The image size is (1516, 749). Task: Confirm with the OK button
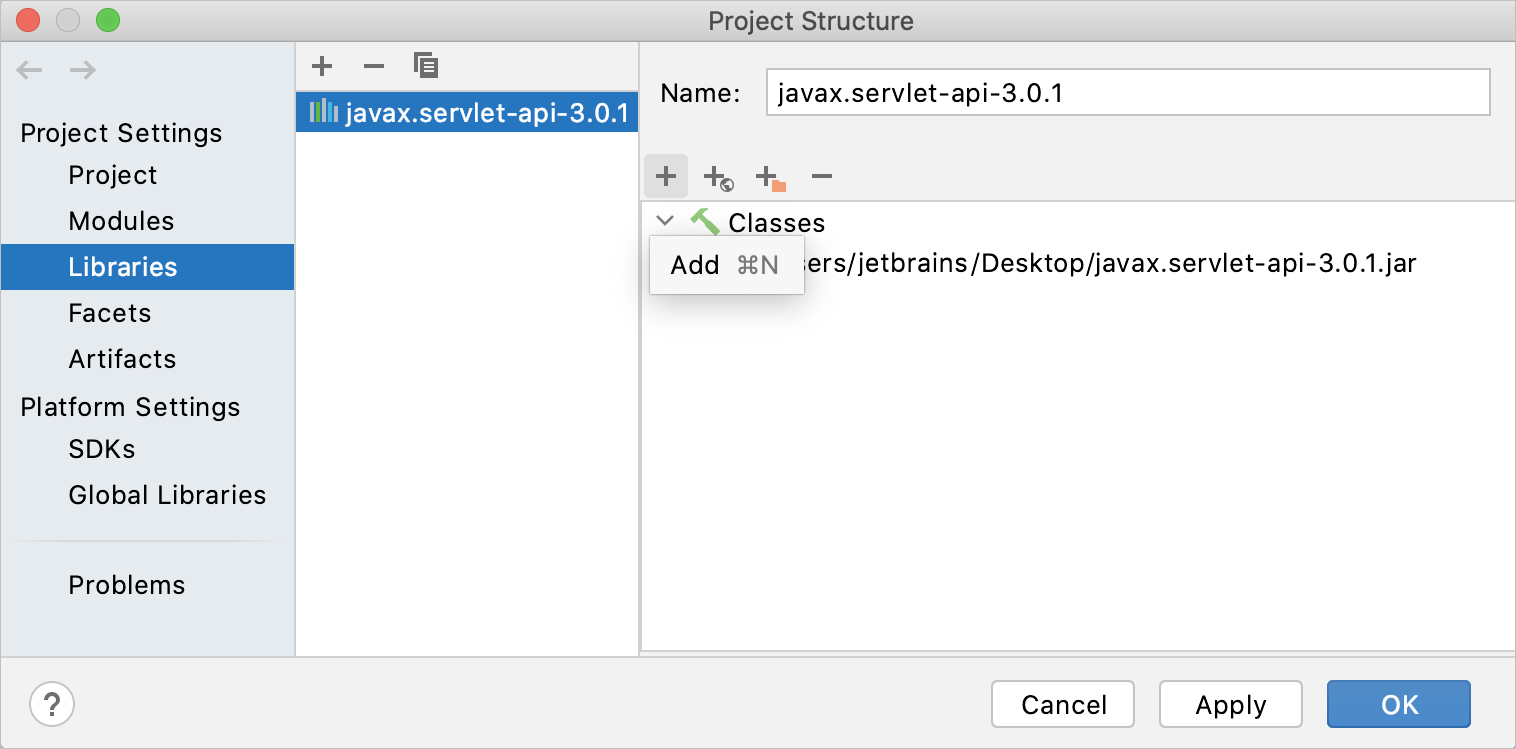[1399, 705]
